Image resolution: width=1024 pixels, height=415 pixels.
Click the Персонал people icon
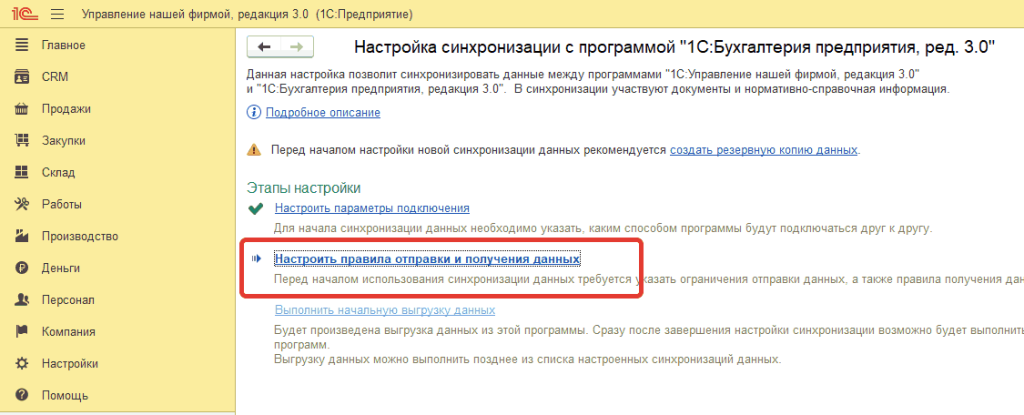(22, 300)
